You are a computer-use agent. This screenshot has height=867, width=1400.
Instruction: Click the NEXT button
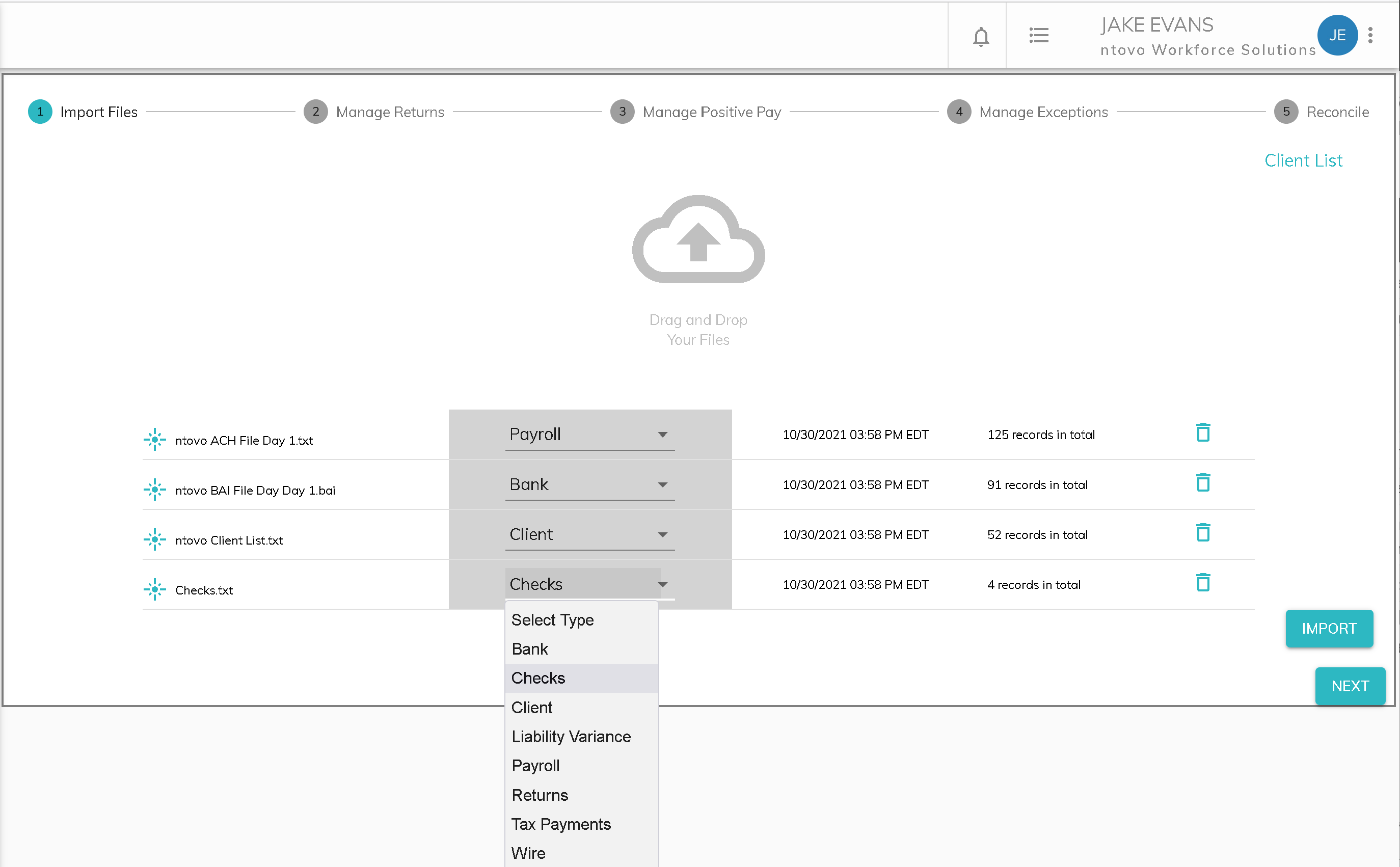coord(1350,686)
